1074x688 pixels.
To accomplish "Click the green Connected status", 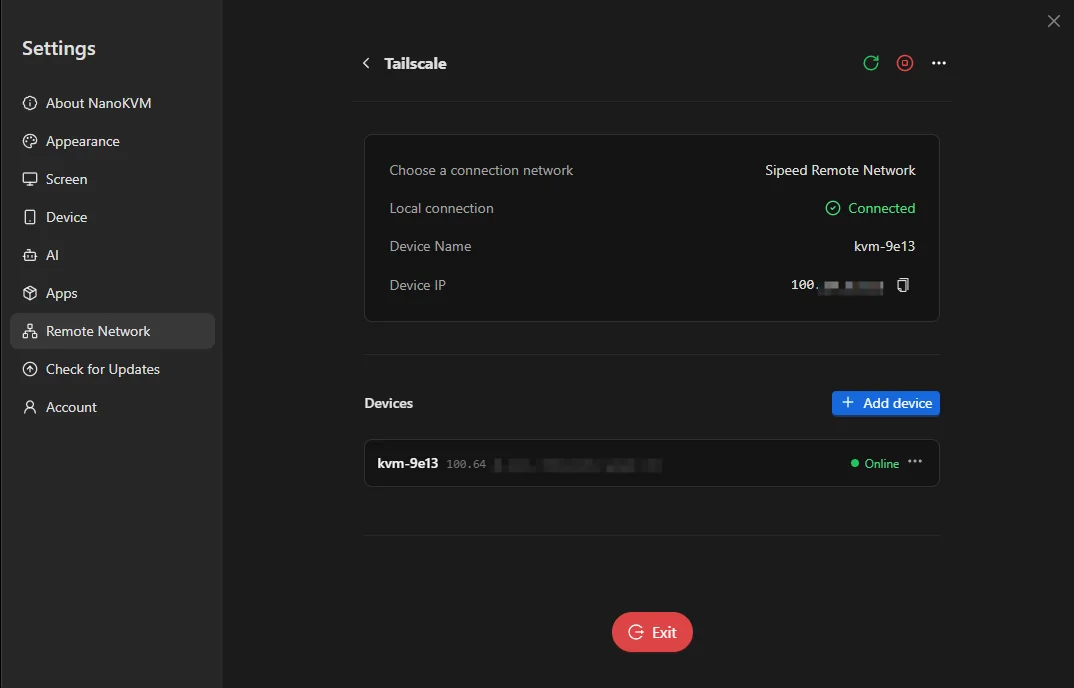I will pos(870,208).
